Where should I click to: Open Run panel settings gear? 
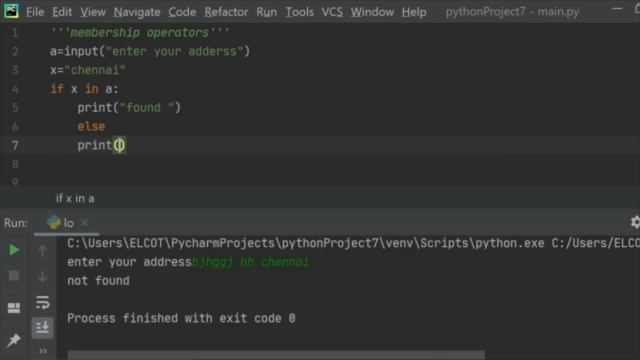click(635, 222)
